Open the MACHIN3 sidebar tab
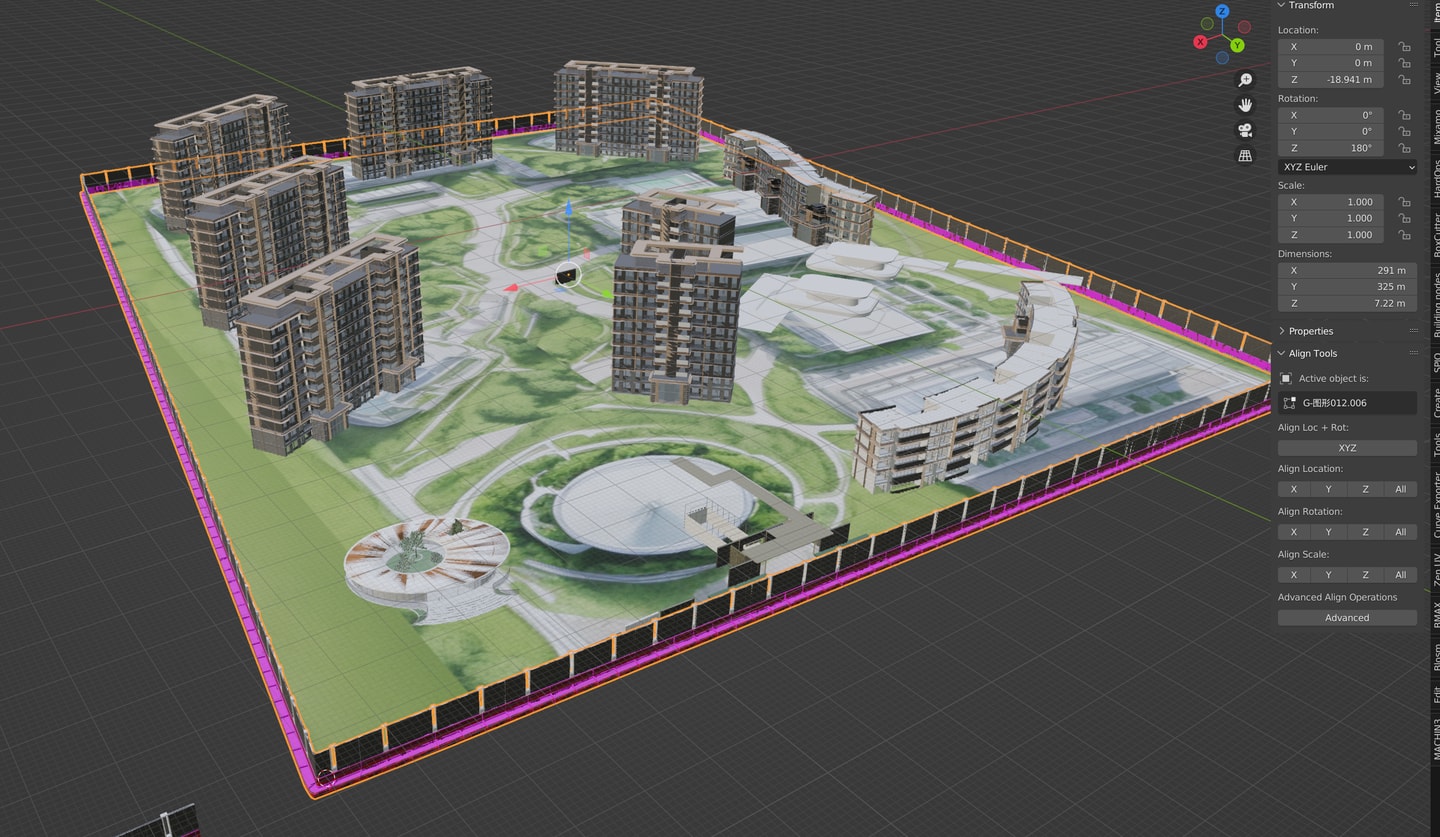This screenshot has width=1440, height=837. (1436, 738)
